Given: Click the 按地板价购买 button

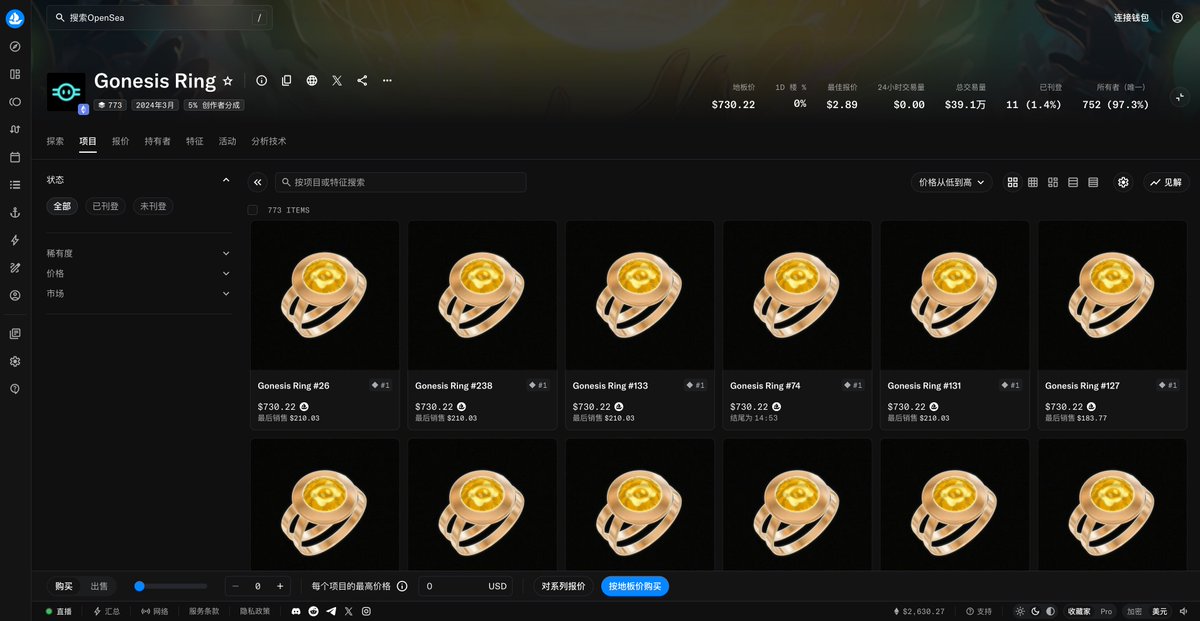Looking at the screenshot, I should 635,586.
